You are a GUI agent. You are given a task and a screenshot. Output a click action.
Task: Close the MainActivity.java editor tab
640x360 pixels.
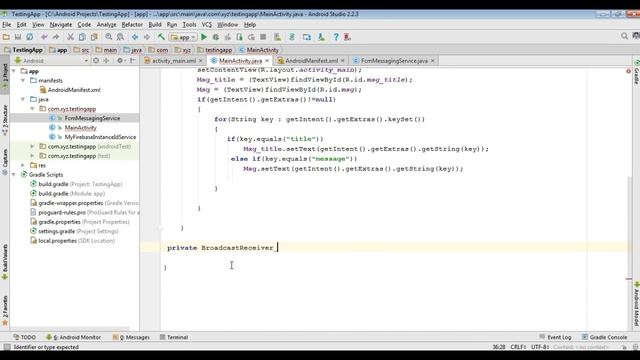[x=267, y=60]
